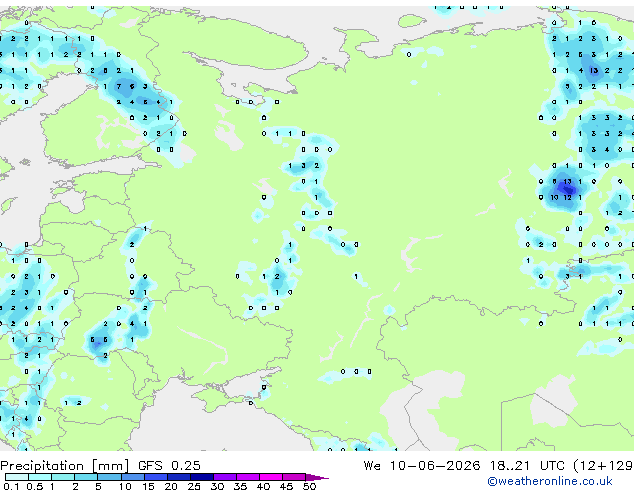Select the "UTC" timezone label

coord(552,465)
